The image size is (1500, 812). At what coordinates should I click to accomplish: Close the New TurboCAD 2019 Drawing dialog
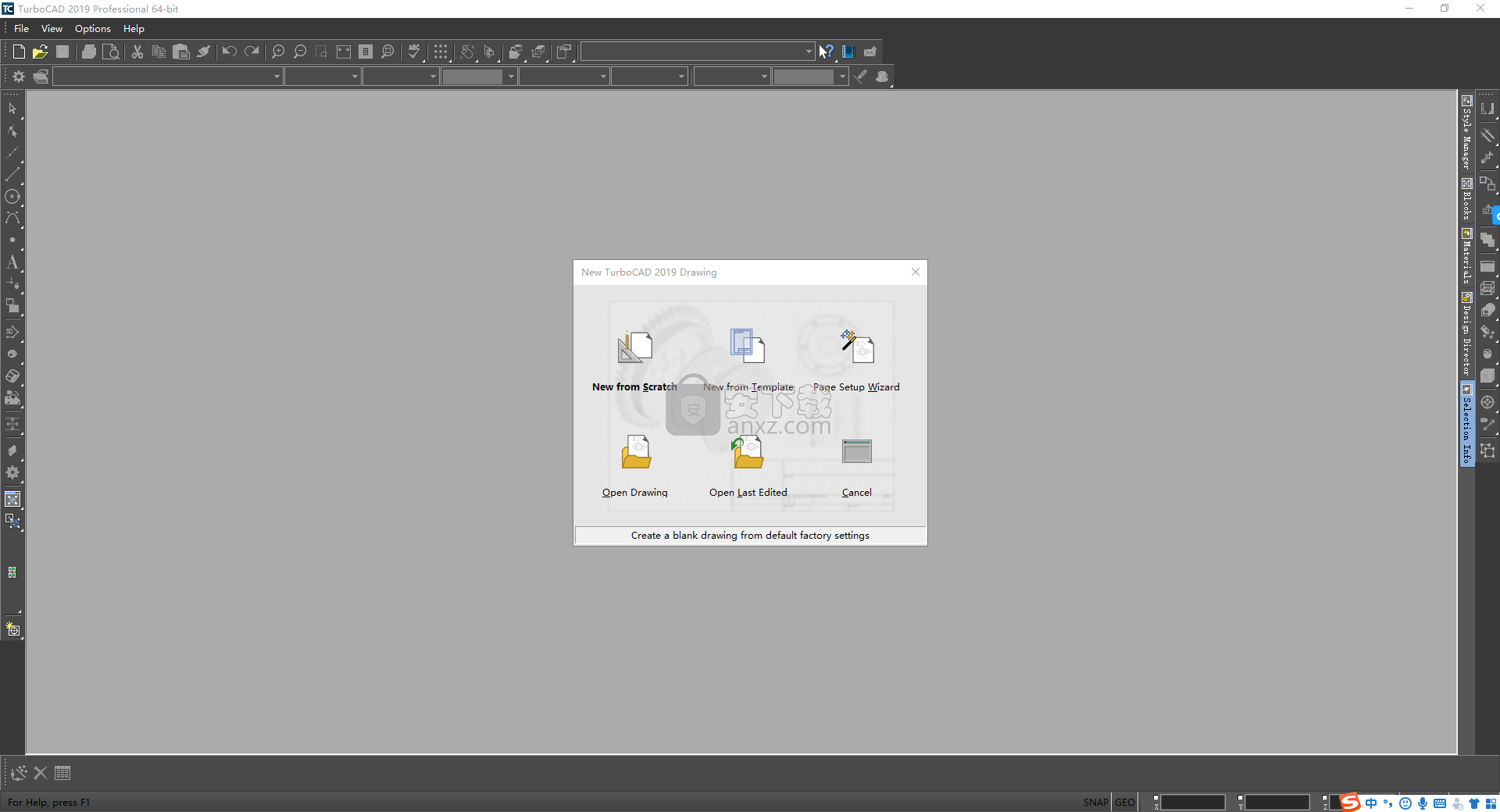pos(916,272)
